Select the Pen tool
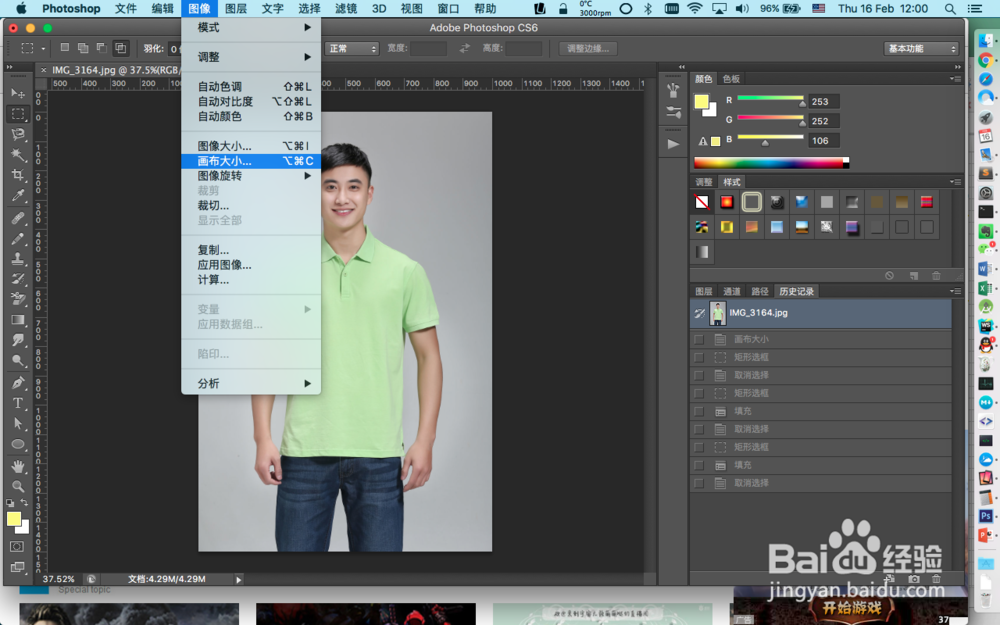Viewport: 1000px width, 625px height. pos(18,383)
